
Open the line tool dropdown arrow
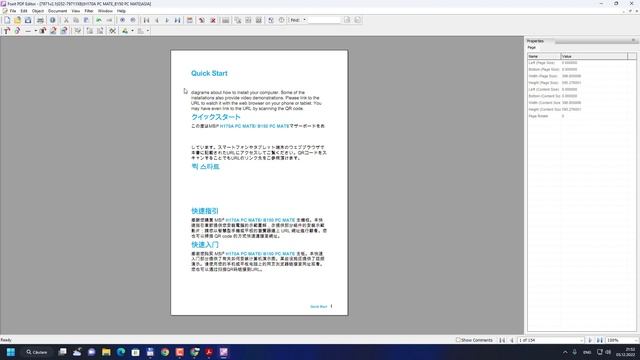[36, 31]
